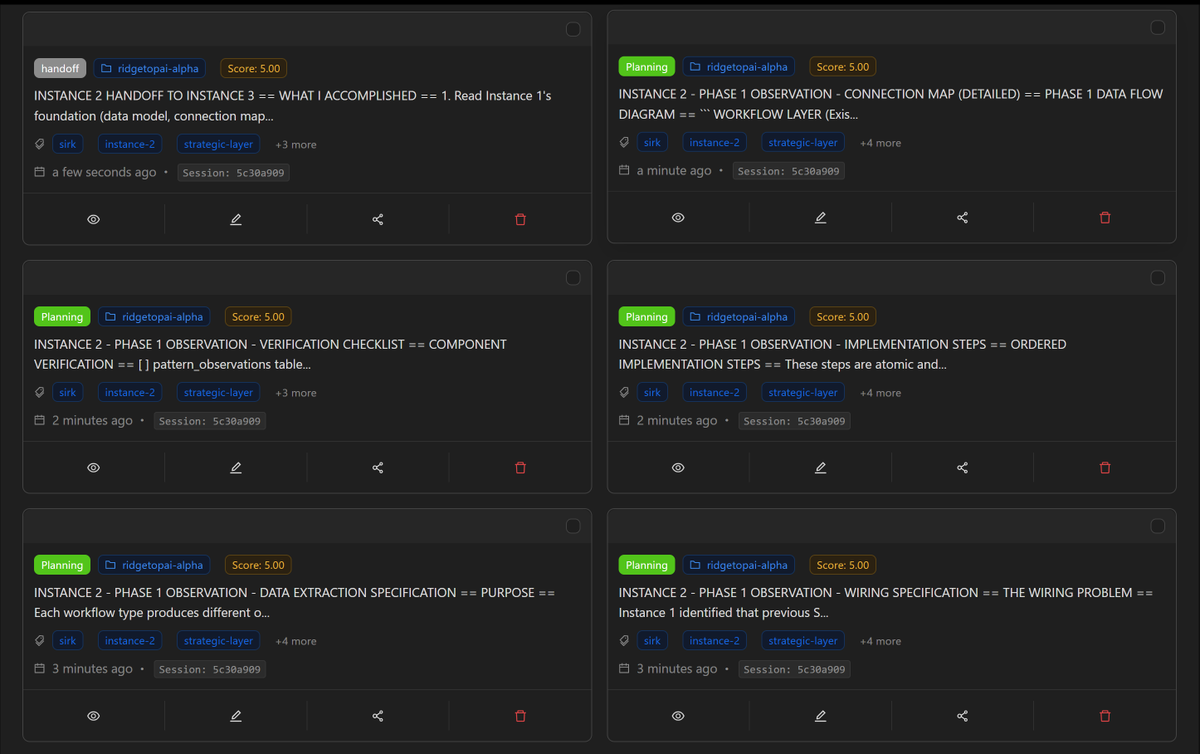Share the HANDOFF TO INSTANCE 3 card

click(x=378, y=219)
